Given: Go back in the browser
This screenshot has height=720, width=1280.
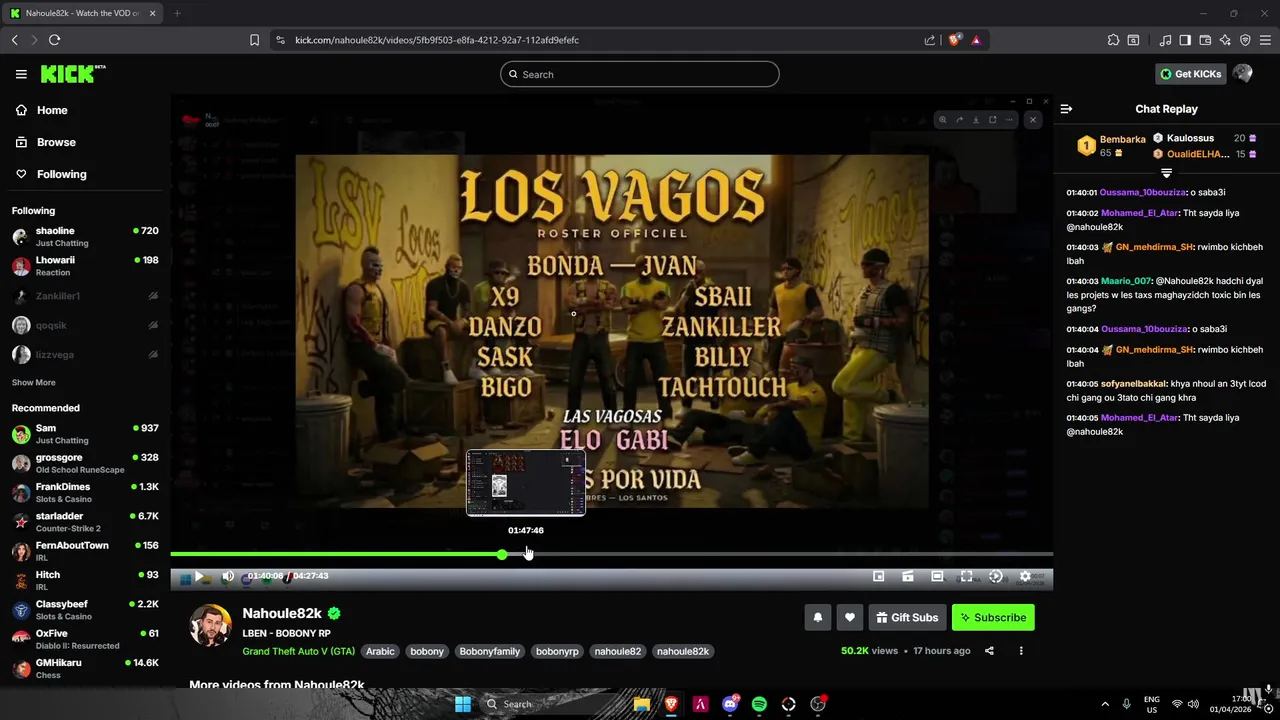Looking at the screenshot, I should [x=14, y=40].
